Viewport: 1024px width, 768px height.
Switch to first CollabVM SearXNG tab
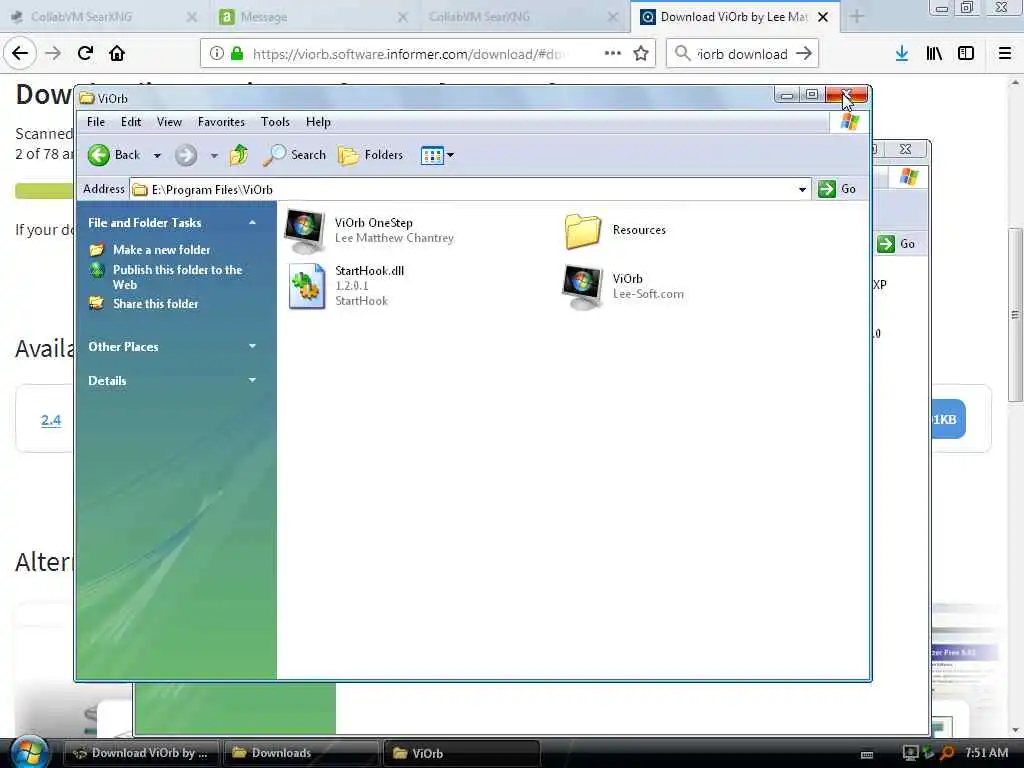(x=104, y=17)
